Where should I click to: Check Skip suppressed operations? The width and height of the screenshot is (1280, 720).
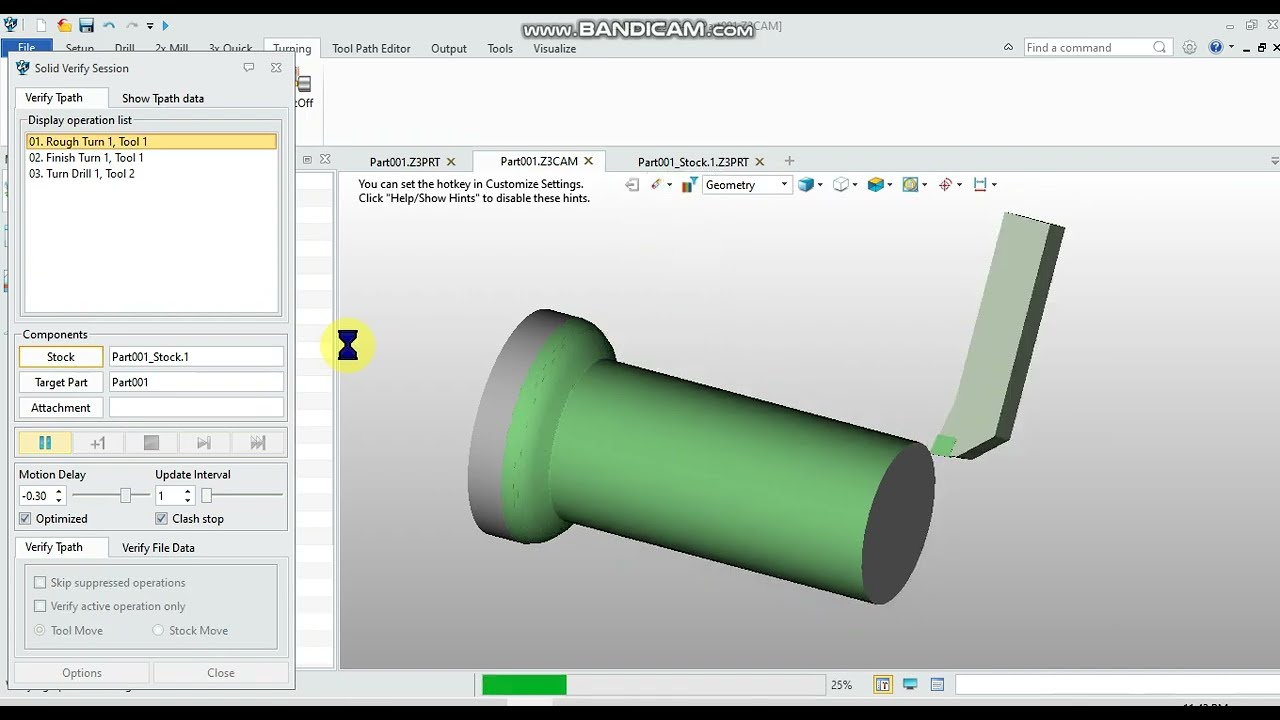pos(40,583)
